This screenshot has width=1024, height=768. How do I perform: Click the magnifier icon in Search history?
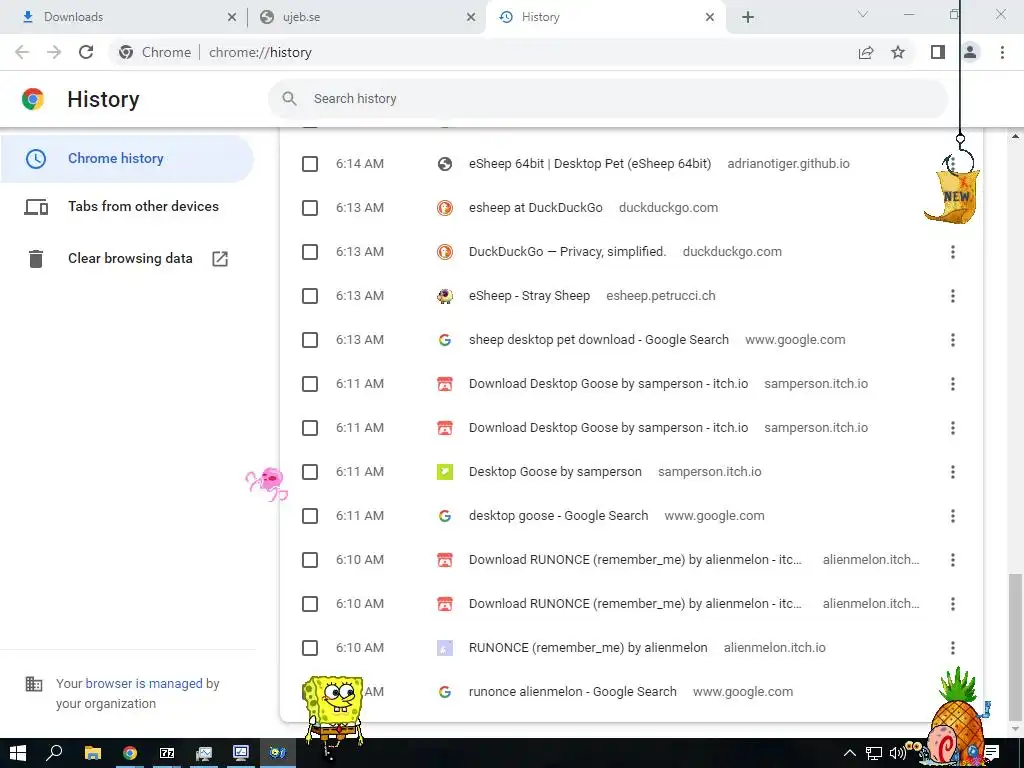pyautogui.click(x=289, y=99)
